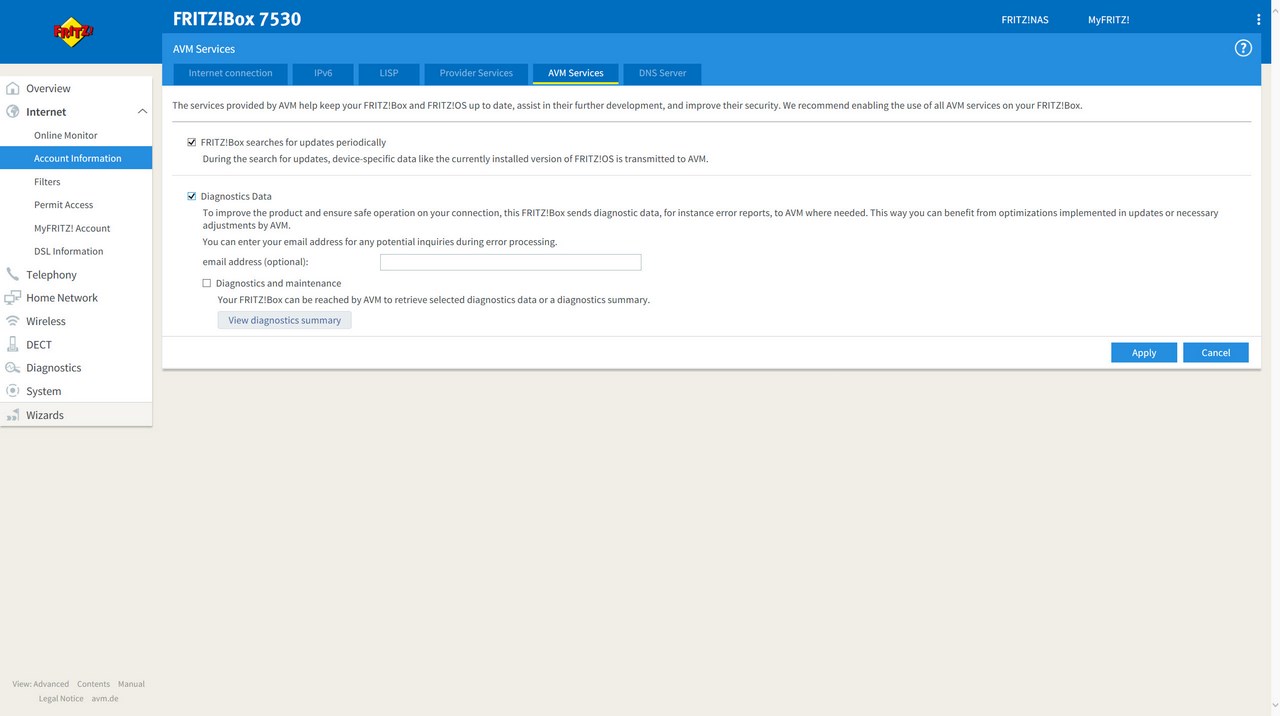Click View diagnostics summary button
This screenshot has height=716, width=1280.
285,320
